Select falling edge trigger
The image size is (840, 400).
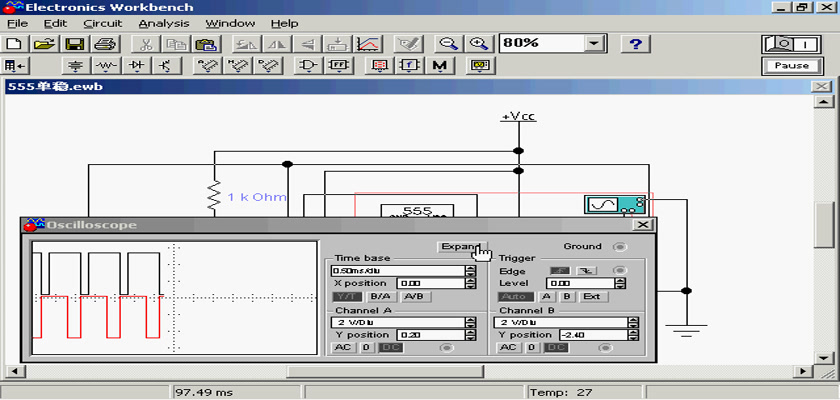(587, 271)
